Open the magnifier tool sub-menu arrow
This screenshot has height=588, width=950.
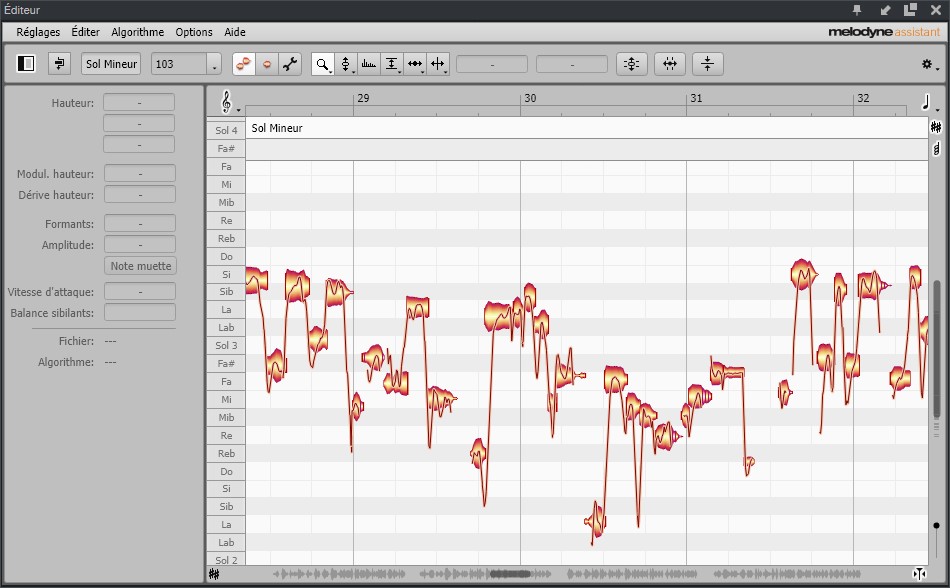tap(331, 72)
